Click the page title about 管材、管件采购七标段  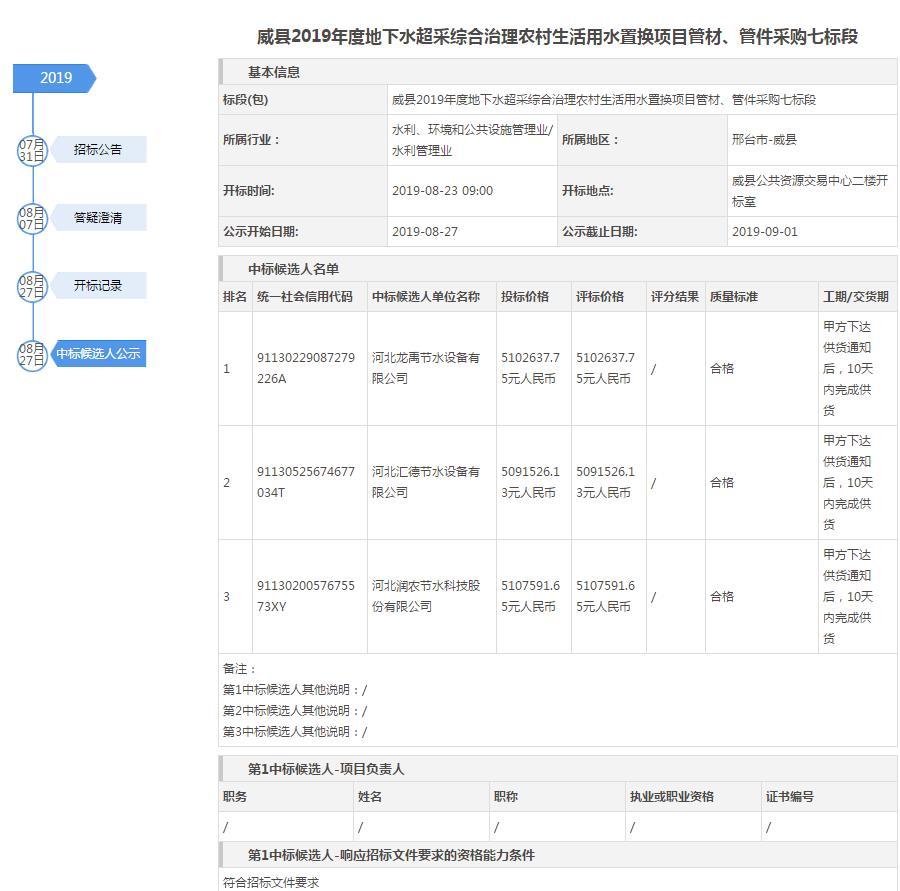(557, 37)
